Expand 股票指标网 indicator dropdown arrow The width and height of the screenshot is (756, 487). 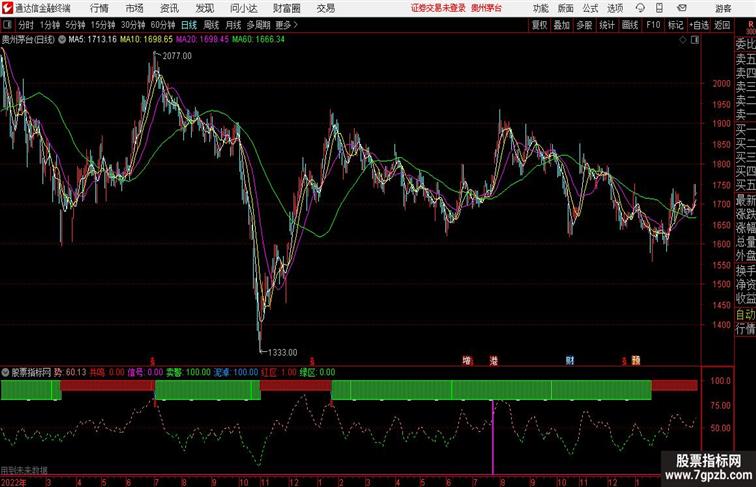(5, 372)
